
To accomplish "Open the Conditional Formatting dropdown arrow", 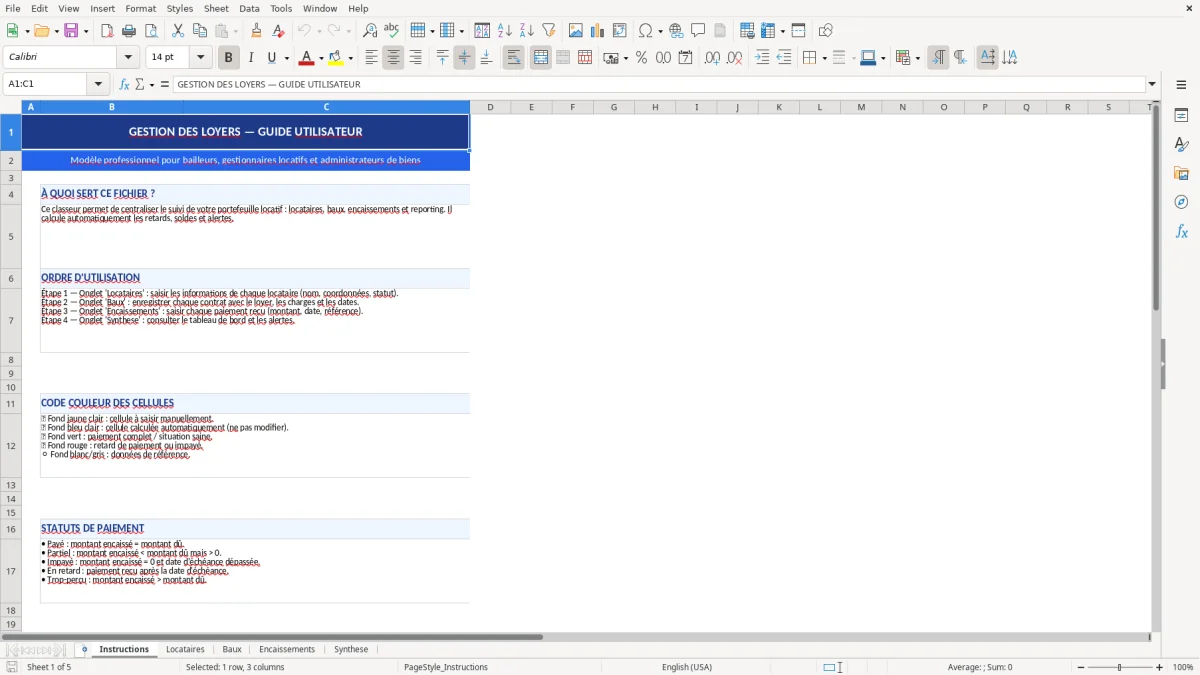I will click(x=917, y=58).
